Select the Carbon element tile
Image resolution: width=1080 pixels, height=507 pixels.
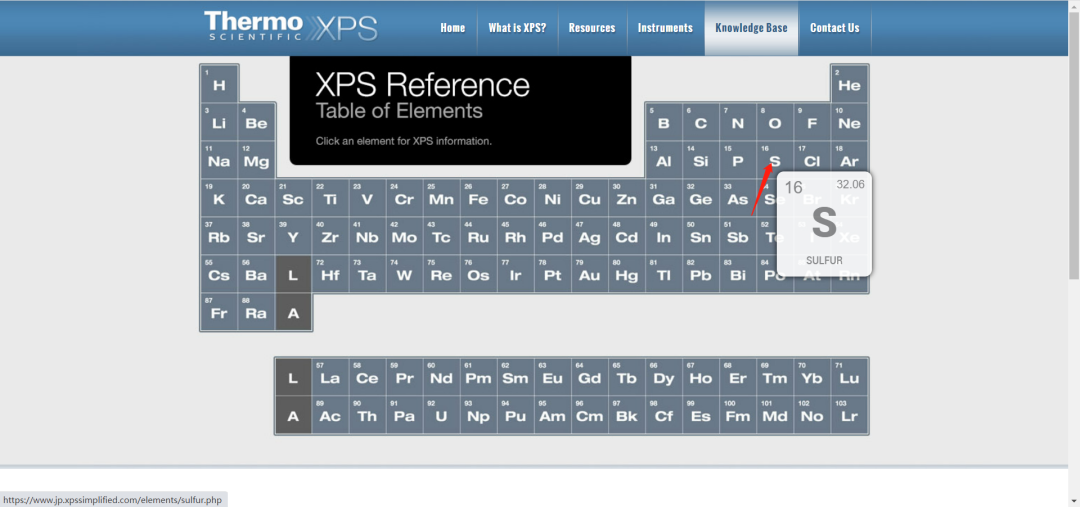700,122
